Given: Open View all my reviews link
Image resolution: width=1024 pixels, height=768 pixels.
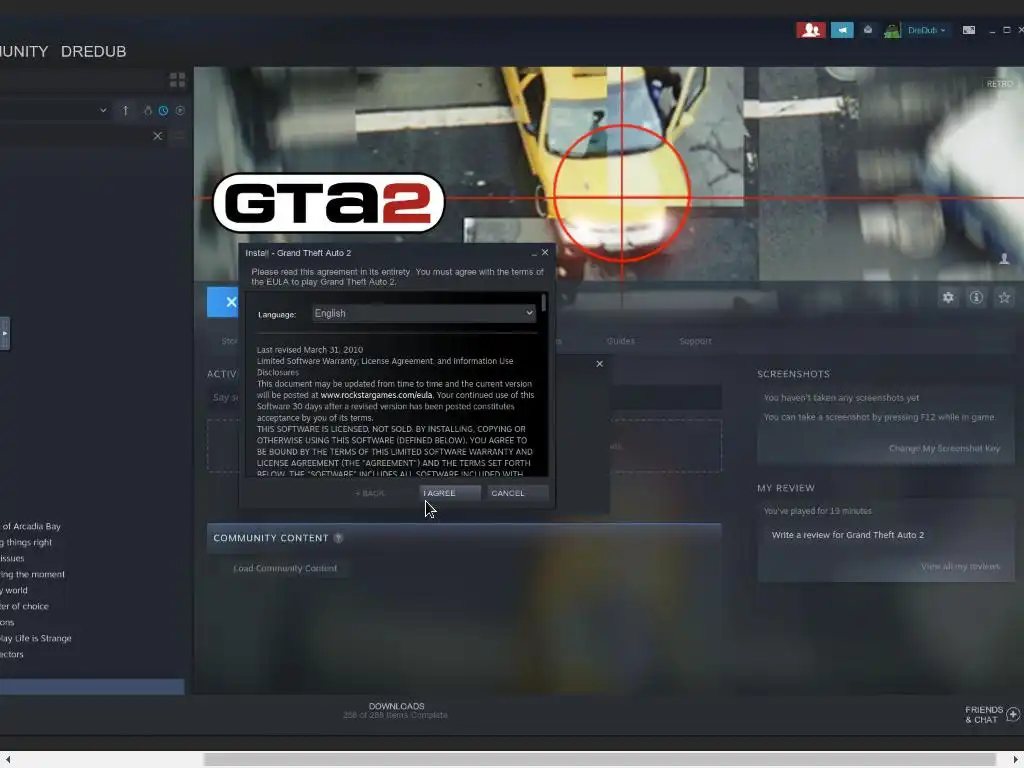Looking at the screenshot, I should [960, 566].
